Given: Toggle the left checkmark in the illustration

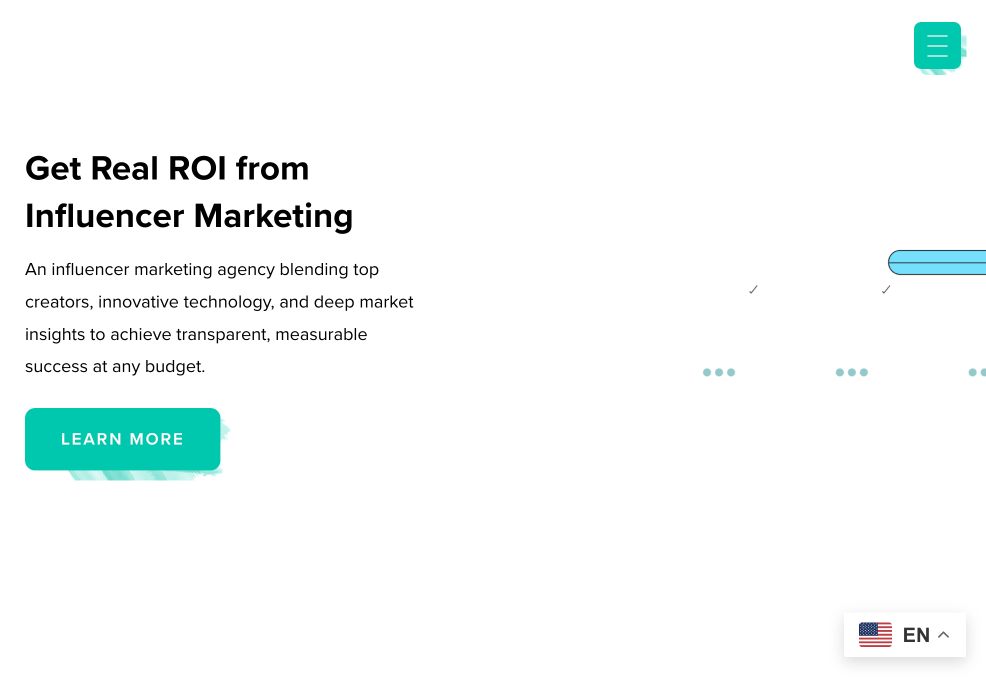Looking at the screenshot, I should (753, 289).
